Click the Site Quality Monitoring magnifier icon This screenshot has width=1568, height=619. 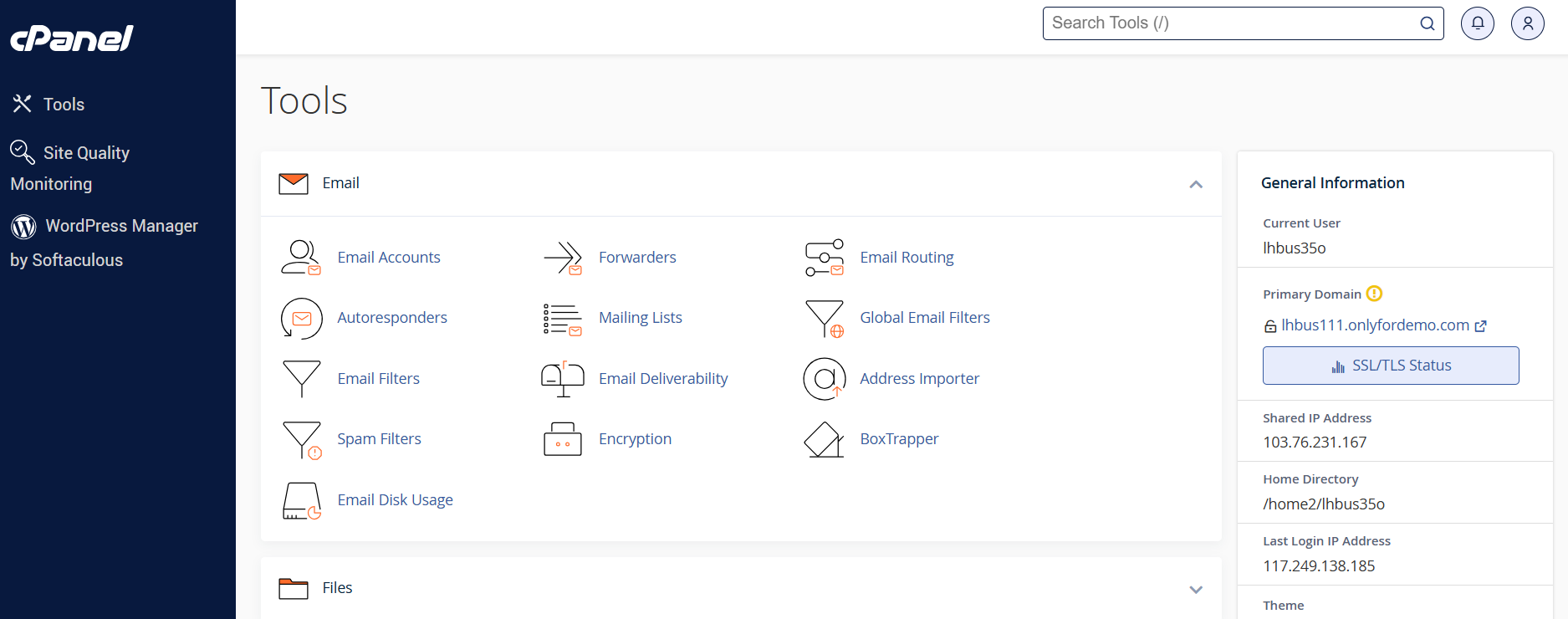[x=22, y=152]
